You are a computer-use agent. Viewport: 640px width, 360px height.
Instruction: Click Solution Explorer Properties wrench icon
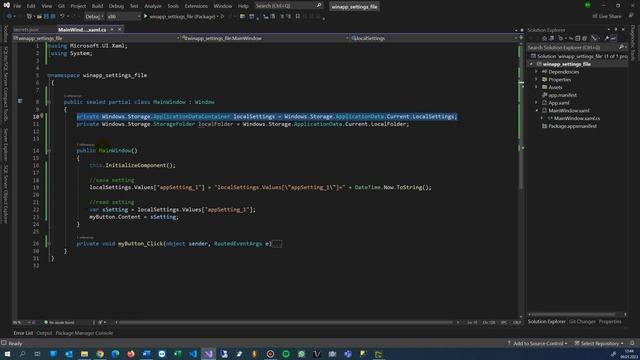[x=607, y=38]
